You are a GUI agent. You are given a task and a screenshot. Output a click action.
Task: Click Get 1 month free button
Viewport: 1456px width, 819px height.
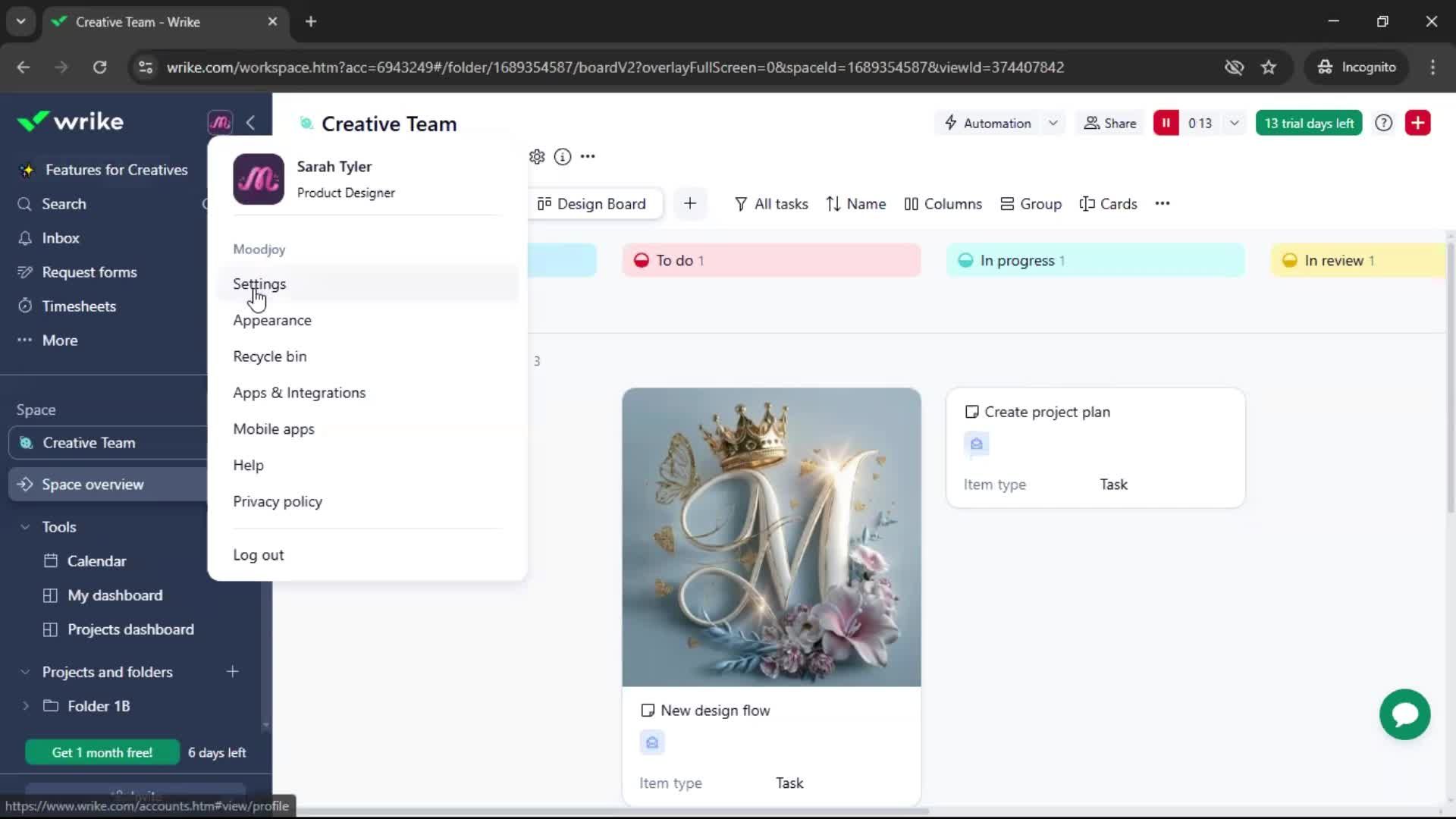tap(102, 753)
